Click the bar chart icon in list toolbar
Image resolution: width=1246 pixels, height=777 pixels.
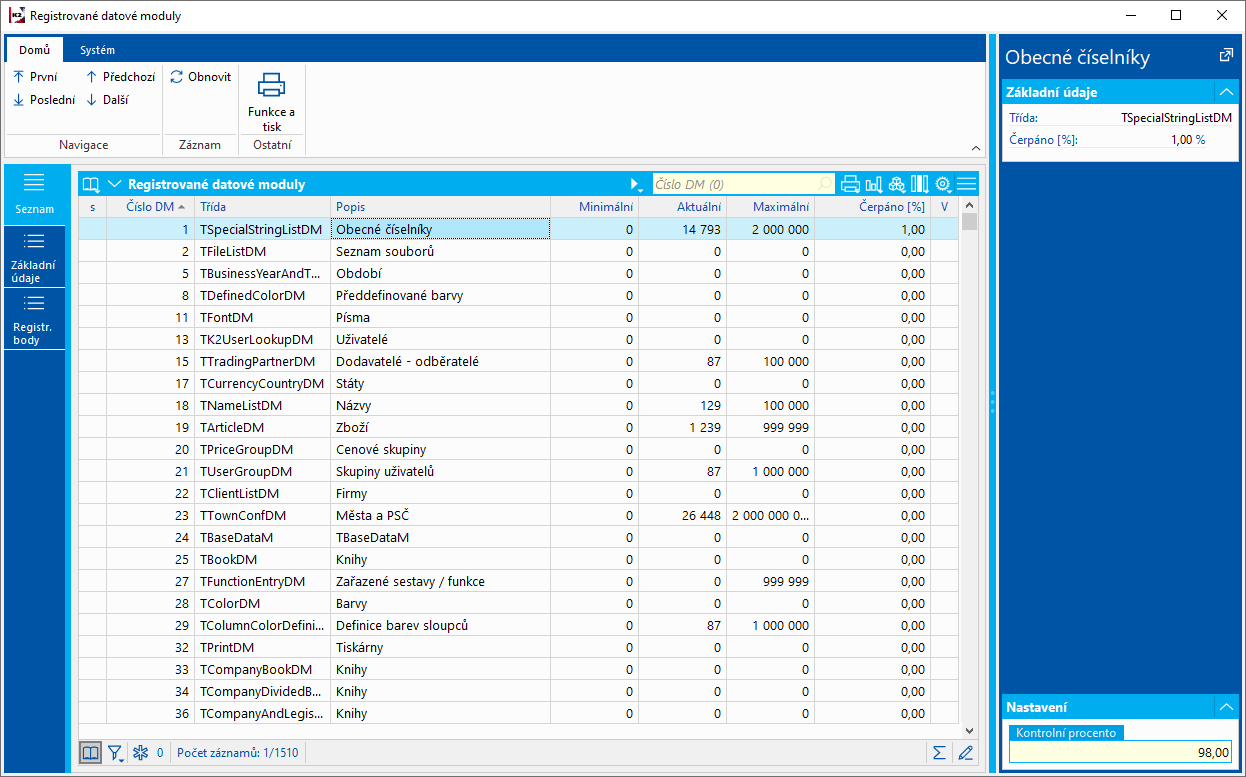click(874, 184)
